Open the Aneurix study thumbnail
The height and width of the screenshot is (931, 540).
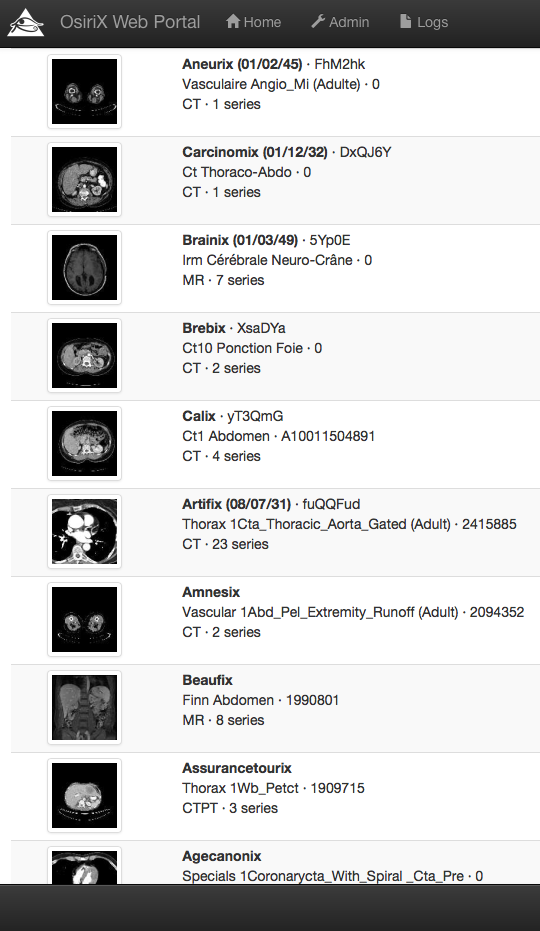pyautogui.click(x=84, y=91)
